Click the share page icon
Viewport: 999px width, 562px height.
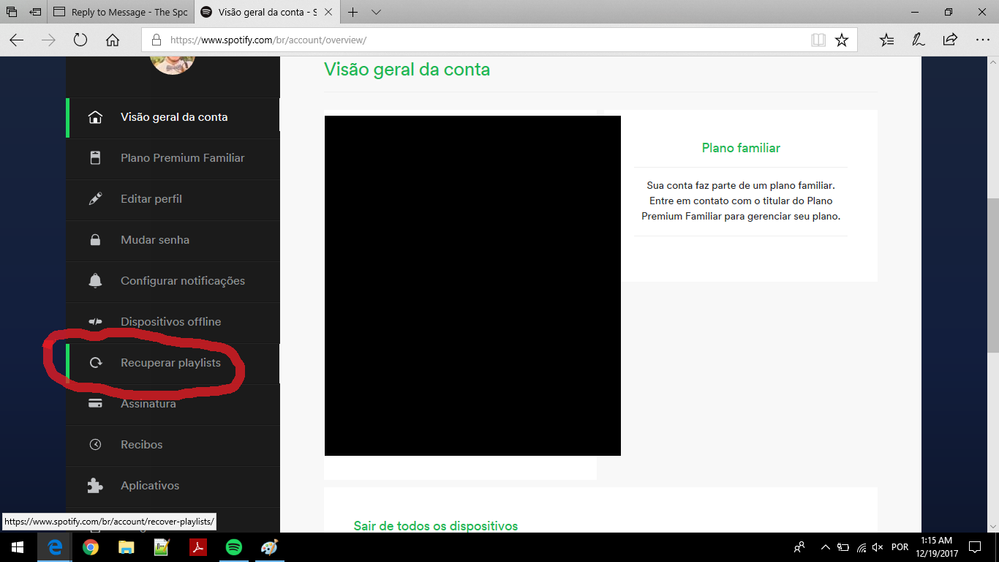click(950, 40)
